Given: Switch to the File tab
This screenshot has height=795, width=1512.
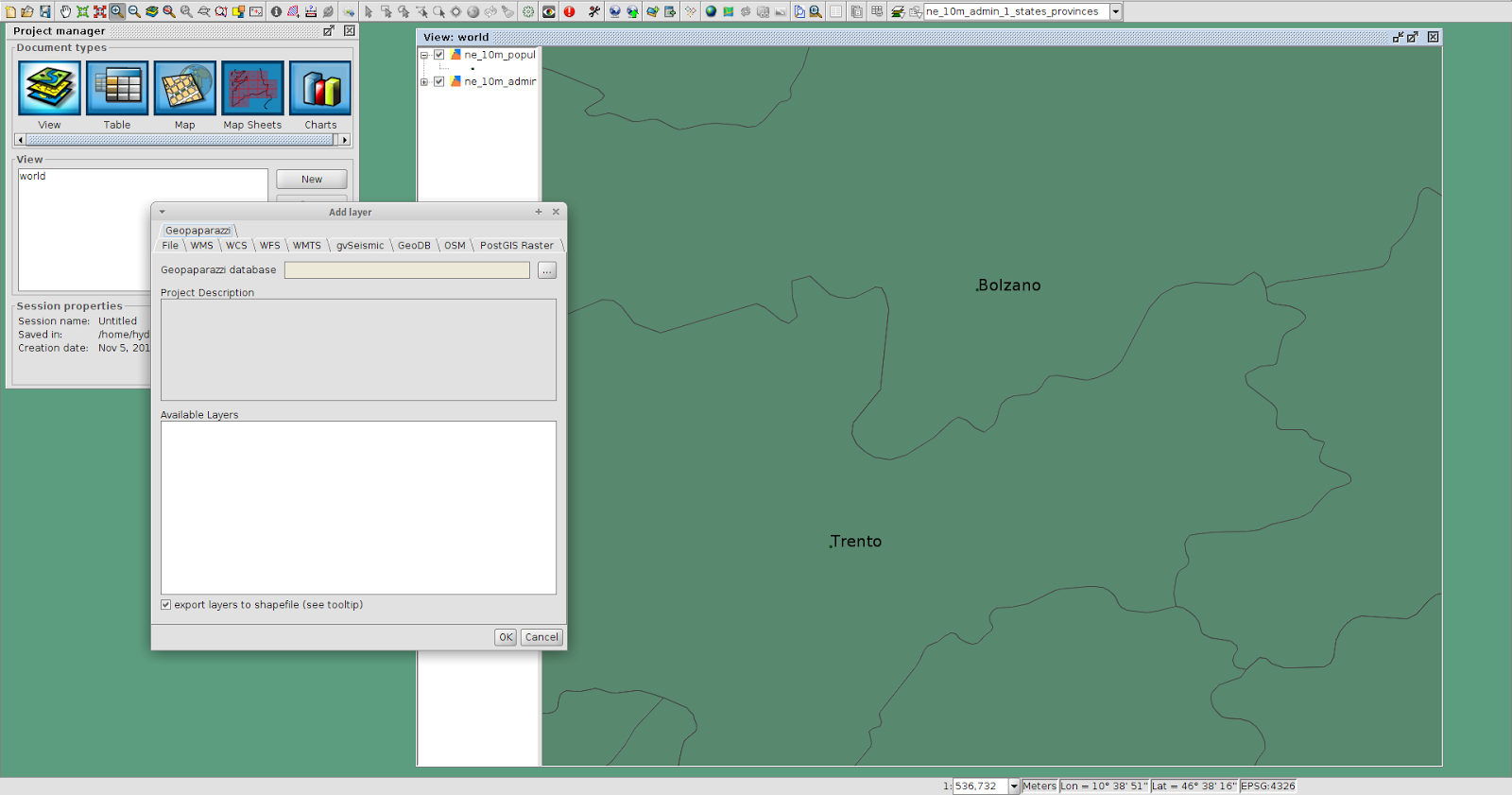Looking at the screenshot, I should point(170,246).
